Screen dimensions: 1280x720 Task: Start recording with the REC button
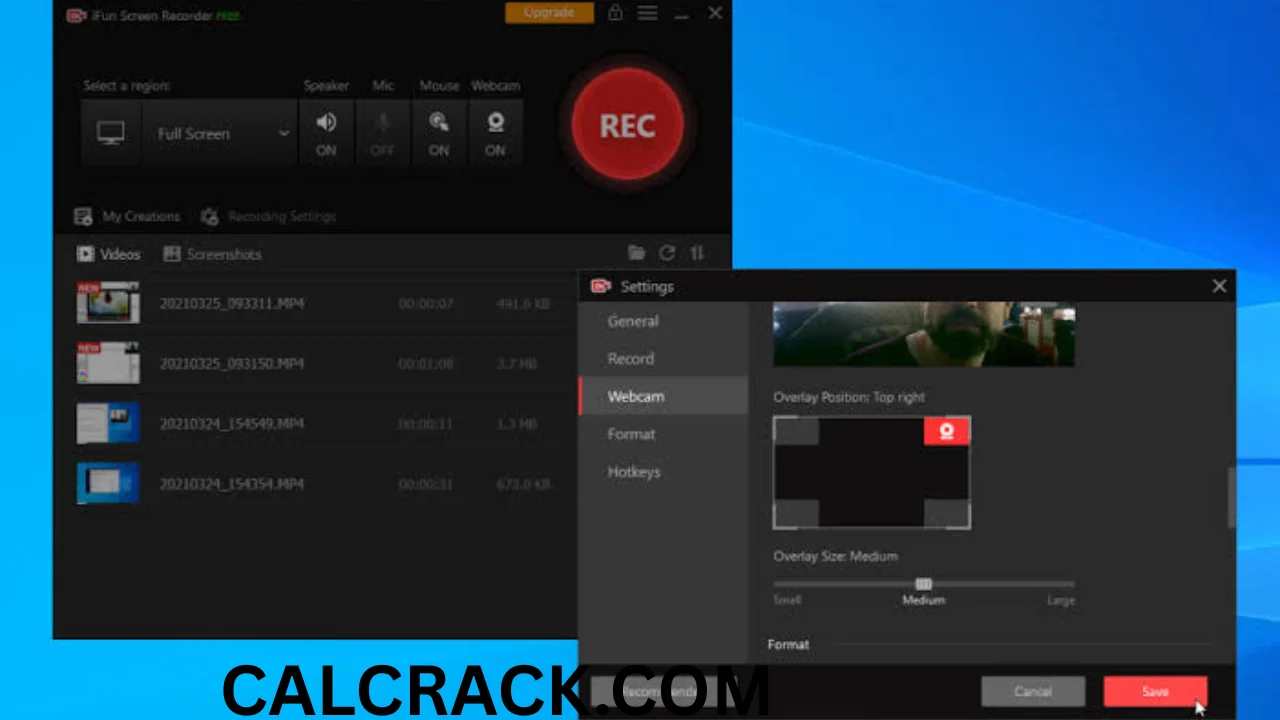tap(627, 125)
